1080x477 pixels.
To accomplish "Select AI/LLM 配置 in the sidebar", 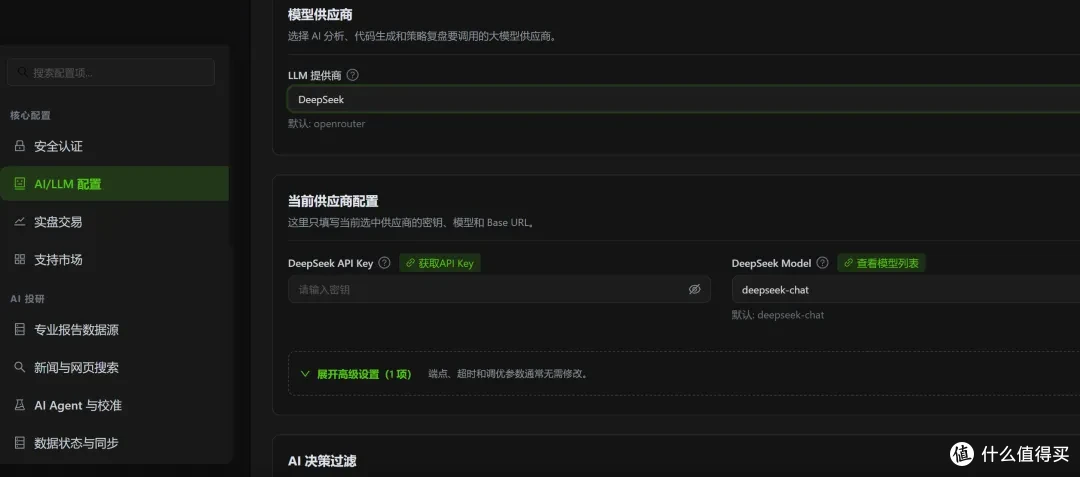I will (x=114, y=184).
